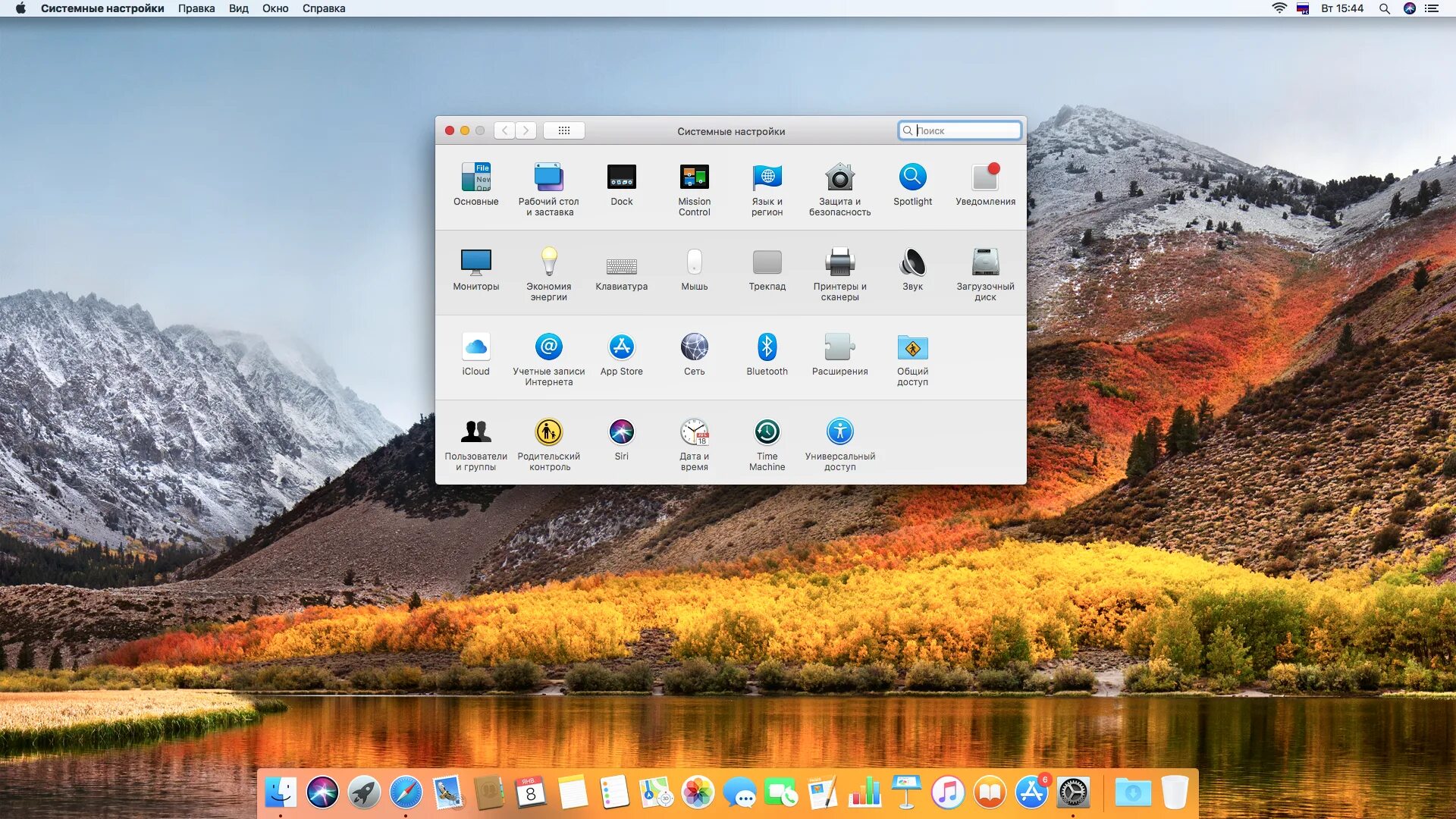Click the Вт 15:44 clock

coord(1342,8)
